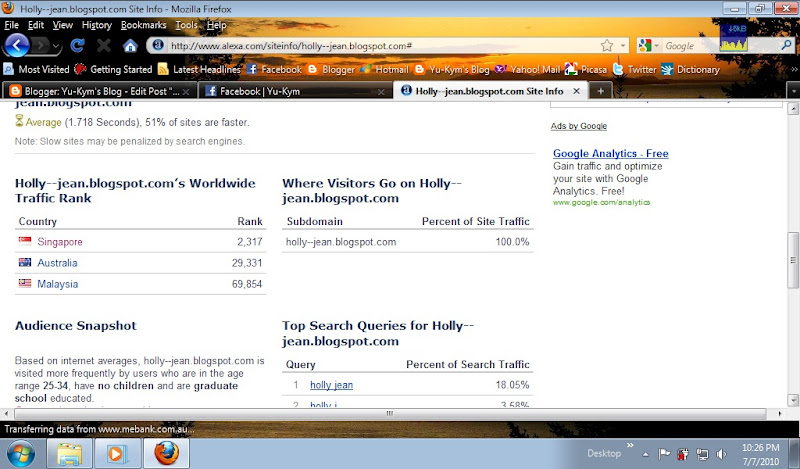Click the Forward navigation arrow
Screen dimensions: 800x469
41,46
